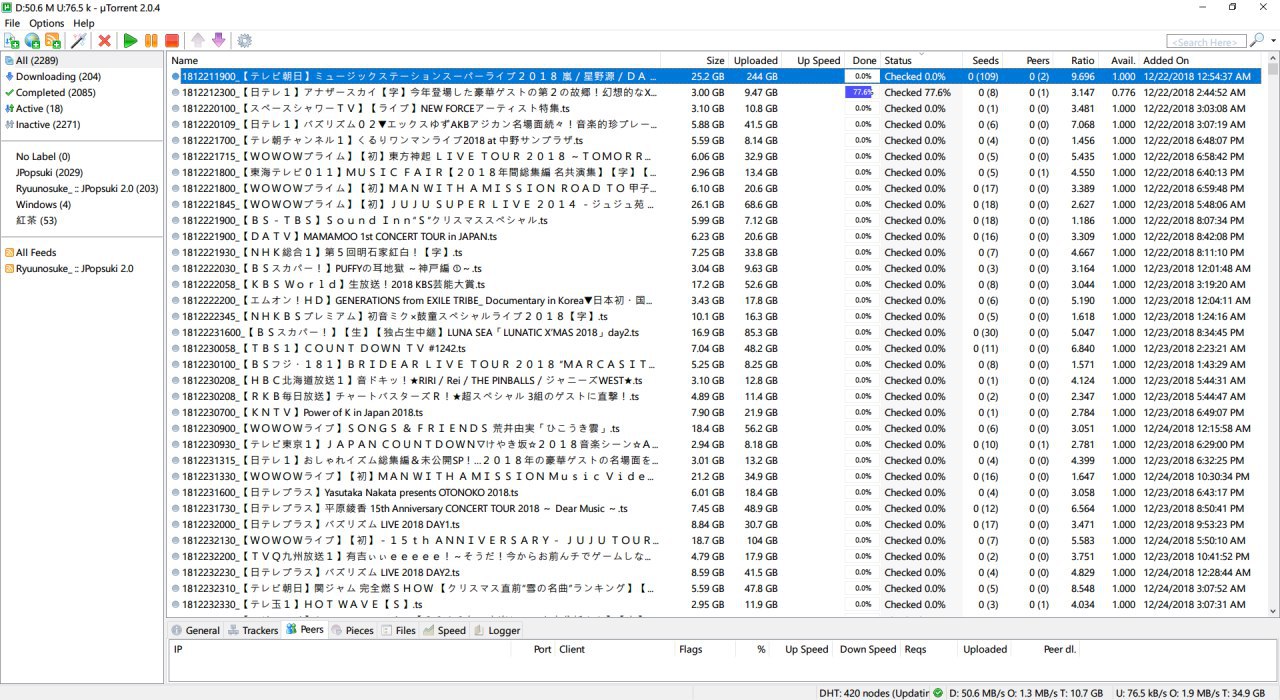1280x700 pixels.
Task: Open the File menu
Action: [x=12, y=23]
